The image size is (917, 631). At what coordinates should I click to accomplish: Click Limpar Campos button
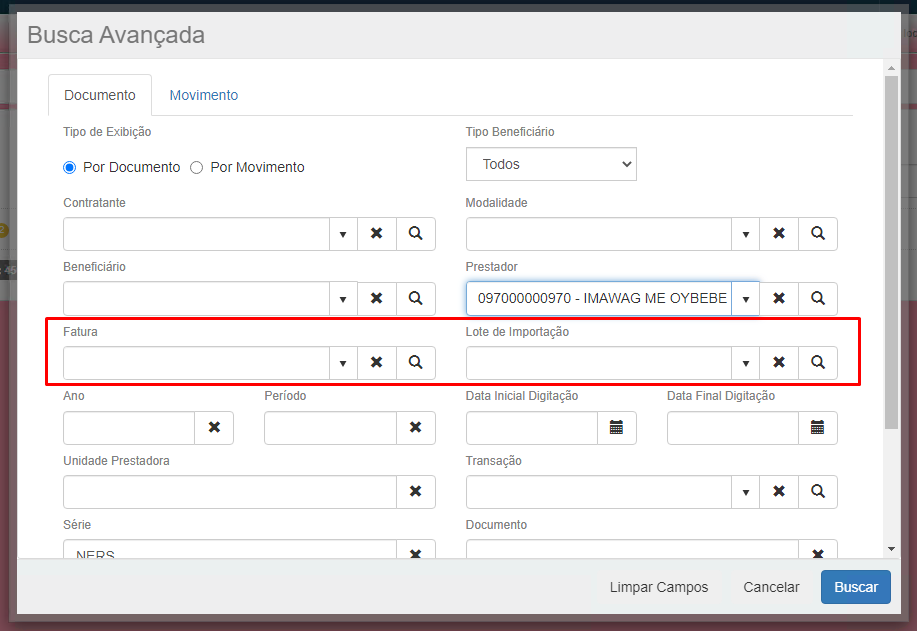659,587
